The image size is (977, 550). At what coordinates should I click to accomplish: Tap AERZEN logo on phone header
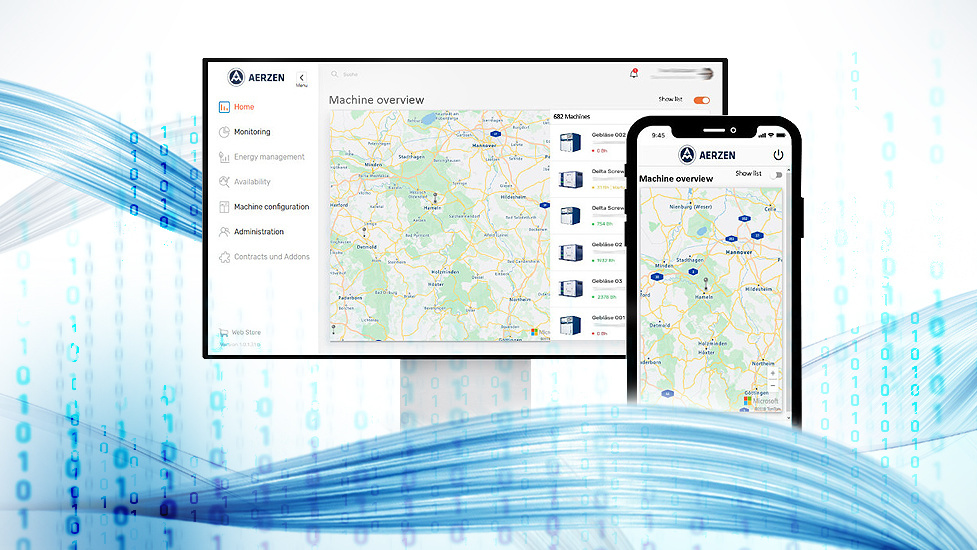coord(707,154)
